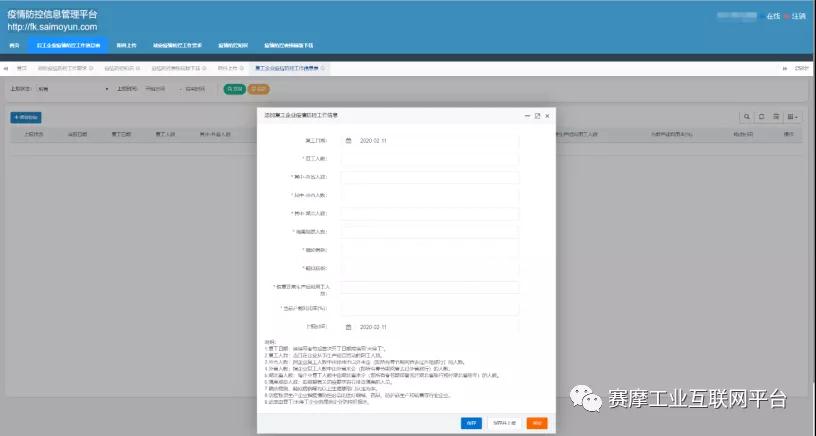The width and height of the screenshot is (816, 436).
Task: Maximize the add-record dialog
Action: tap(537, 116)
